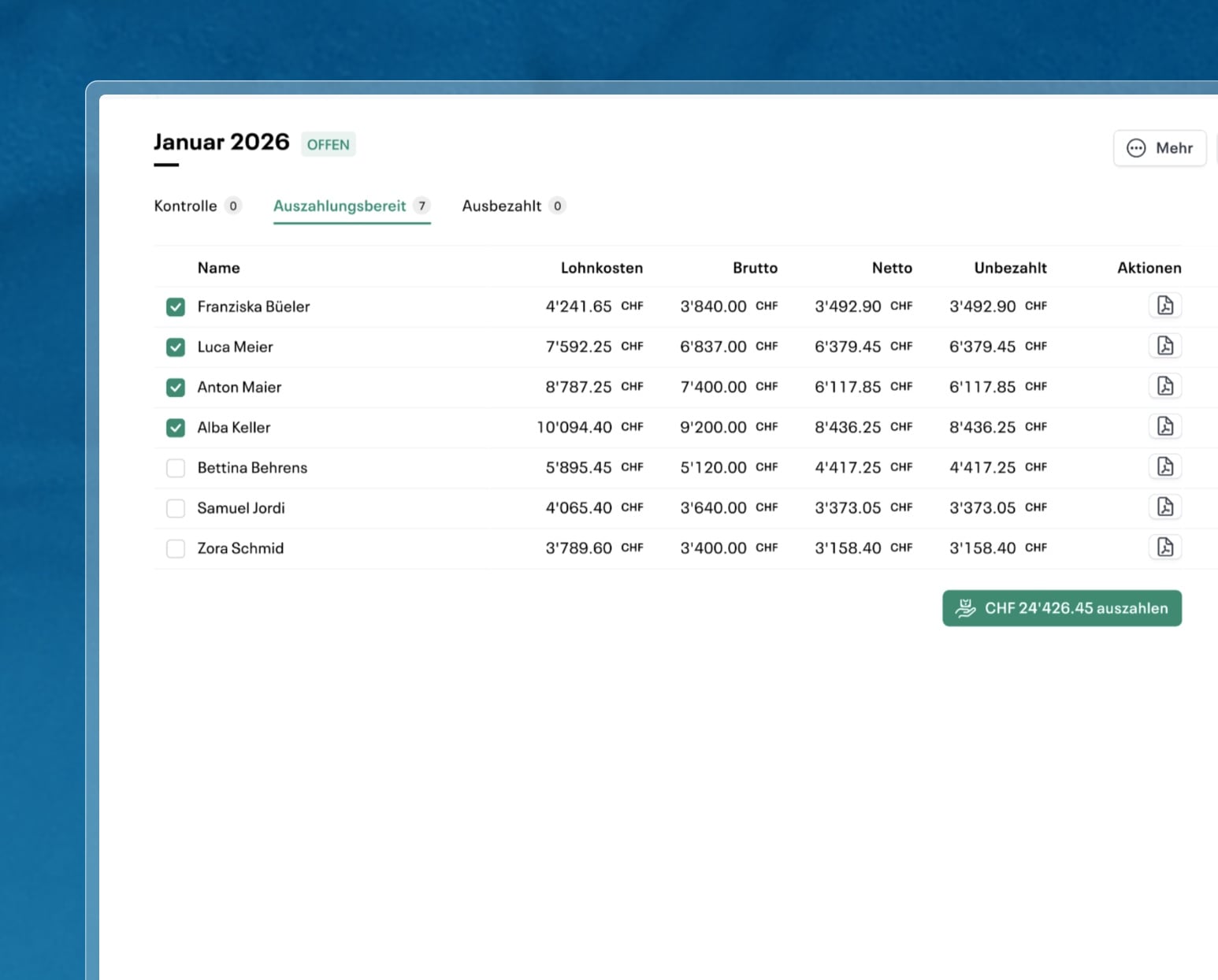Click the name Alba Keller
Screen dimensions: 1218x980
[234, 427]
